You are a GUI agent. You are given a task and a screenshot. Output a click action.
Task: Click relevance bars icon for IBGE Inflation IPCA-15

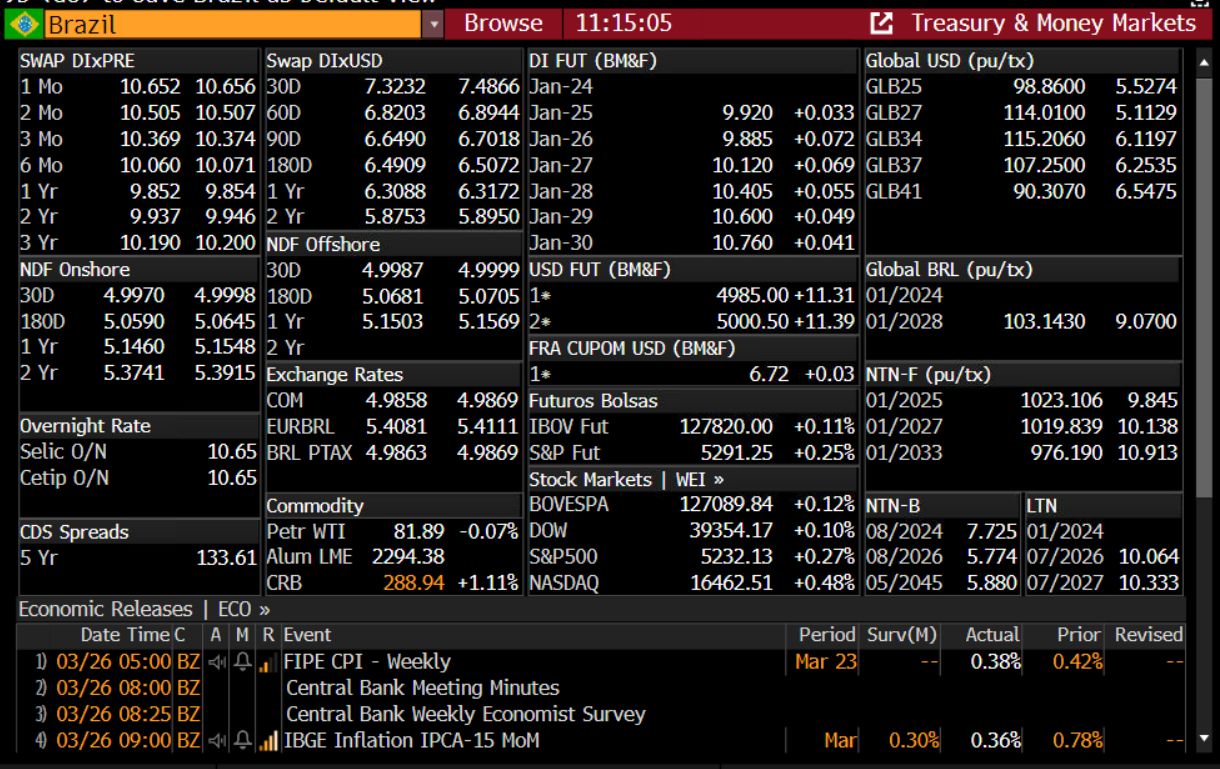point(268,741)
